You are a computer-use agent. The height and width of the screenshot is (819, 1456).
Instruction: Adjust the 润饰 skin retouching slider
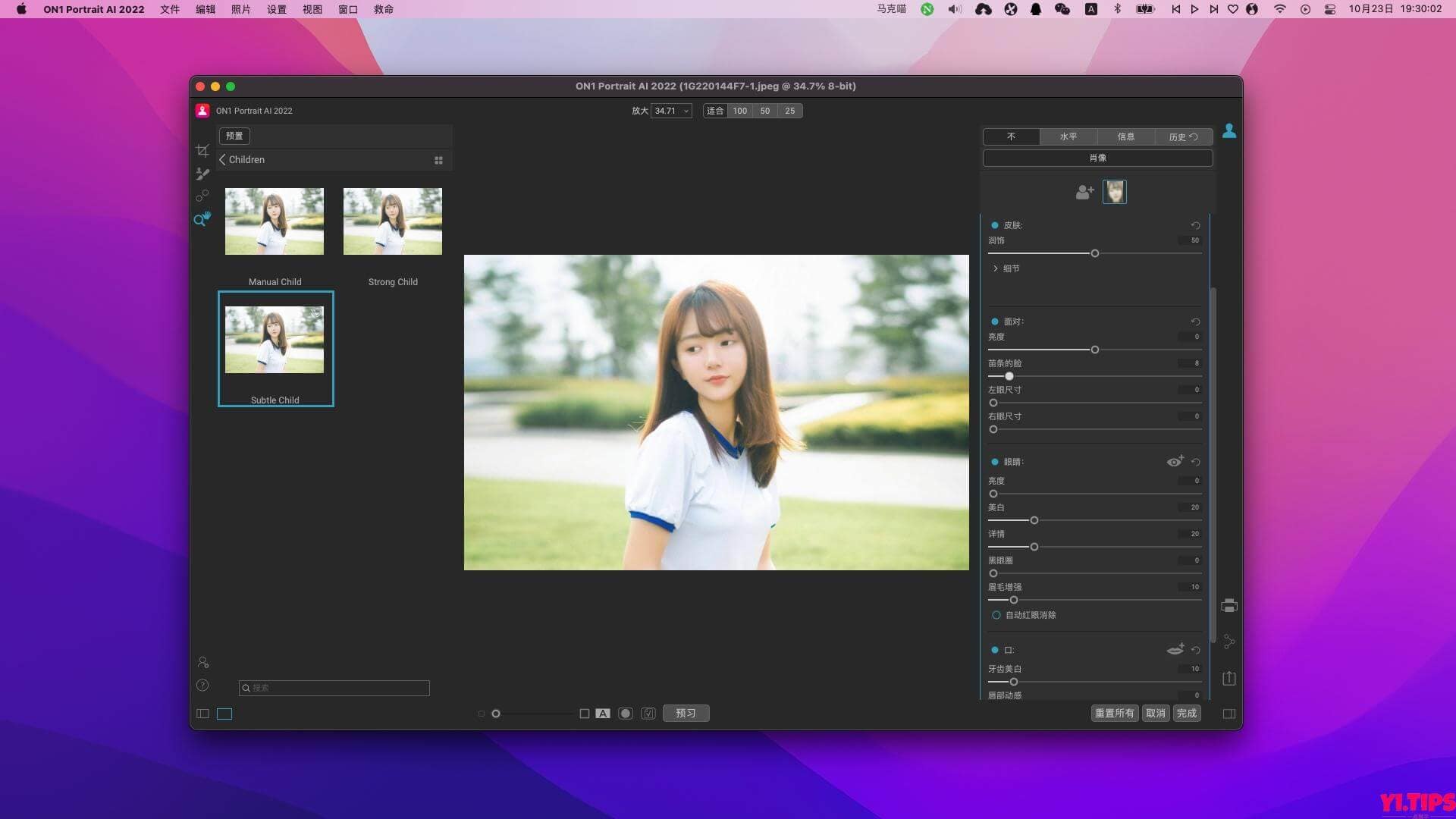[1095, 253]
